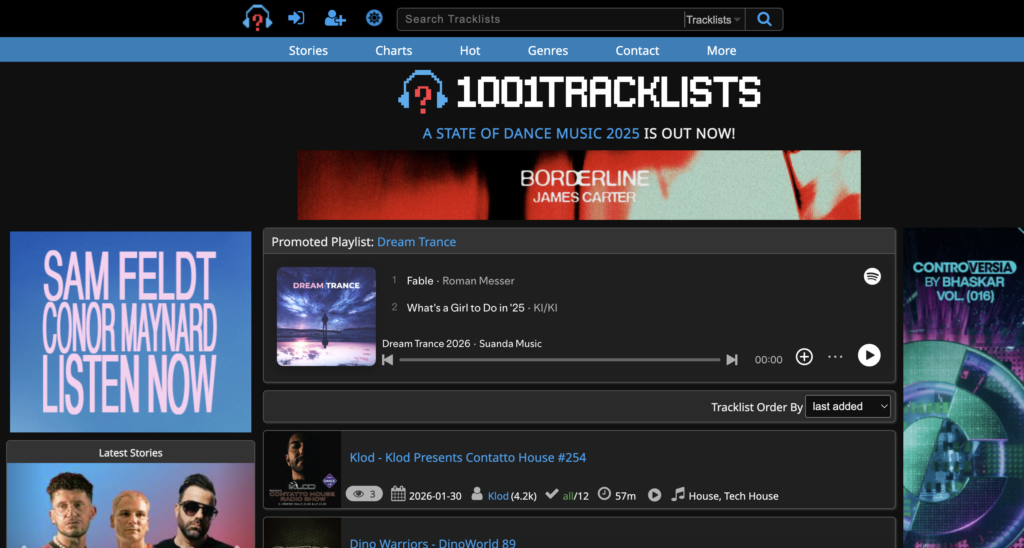Click the add user register icon
1024x548 pixels.
335,18
